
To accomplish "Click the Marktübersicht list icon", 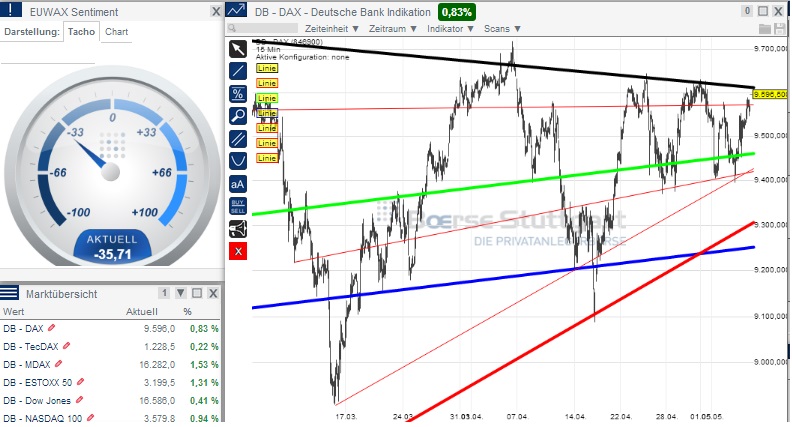I will [x=10, y=293].
